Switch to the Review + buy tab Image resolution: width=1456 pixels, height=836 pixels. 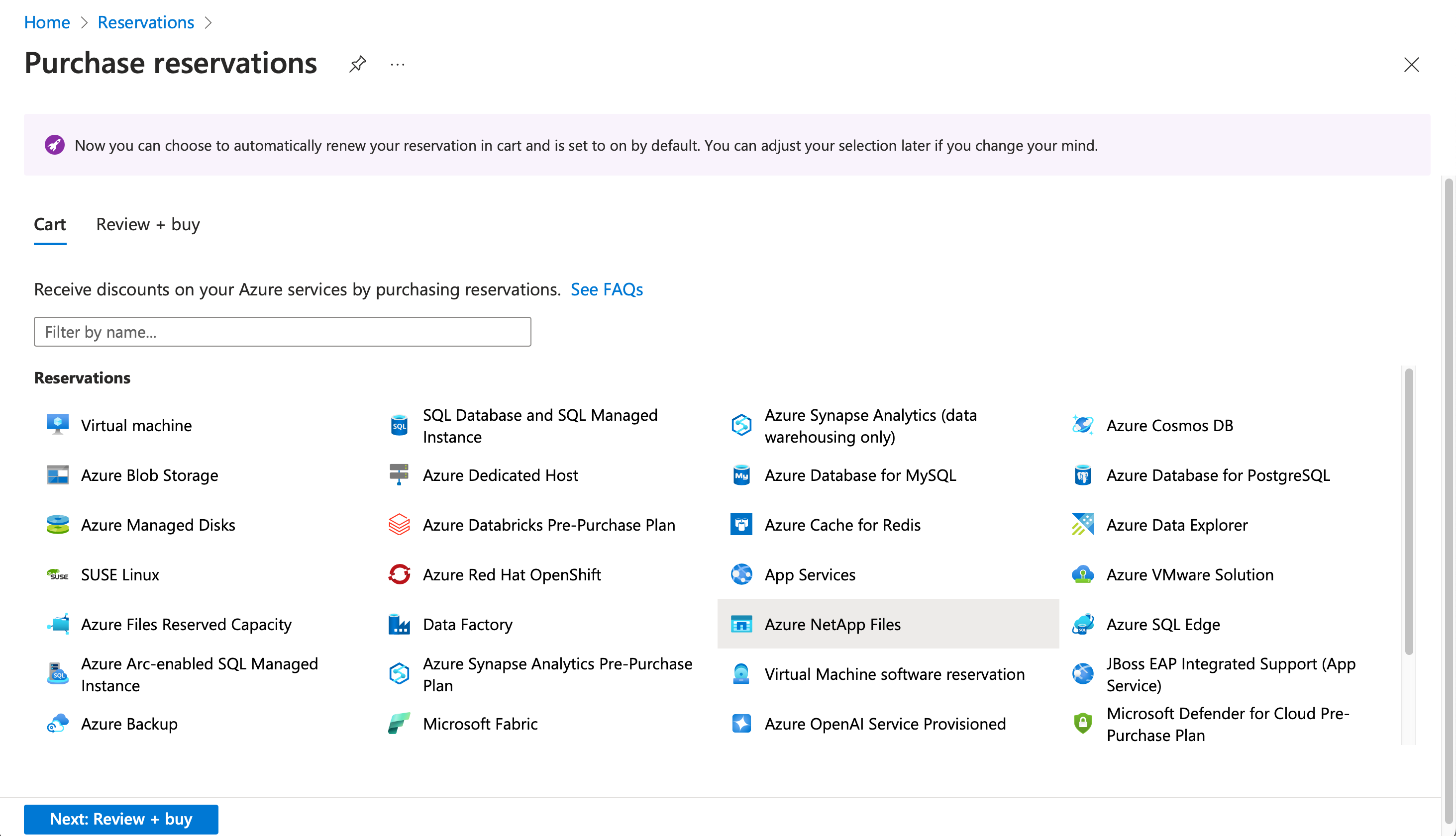(148, 224)
